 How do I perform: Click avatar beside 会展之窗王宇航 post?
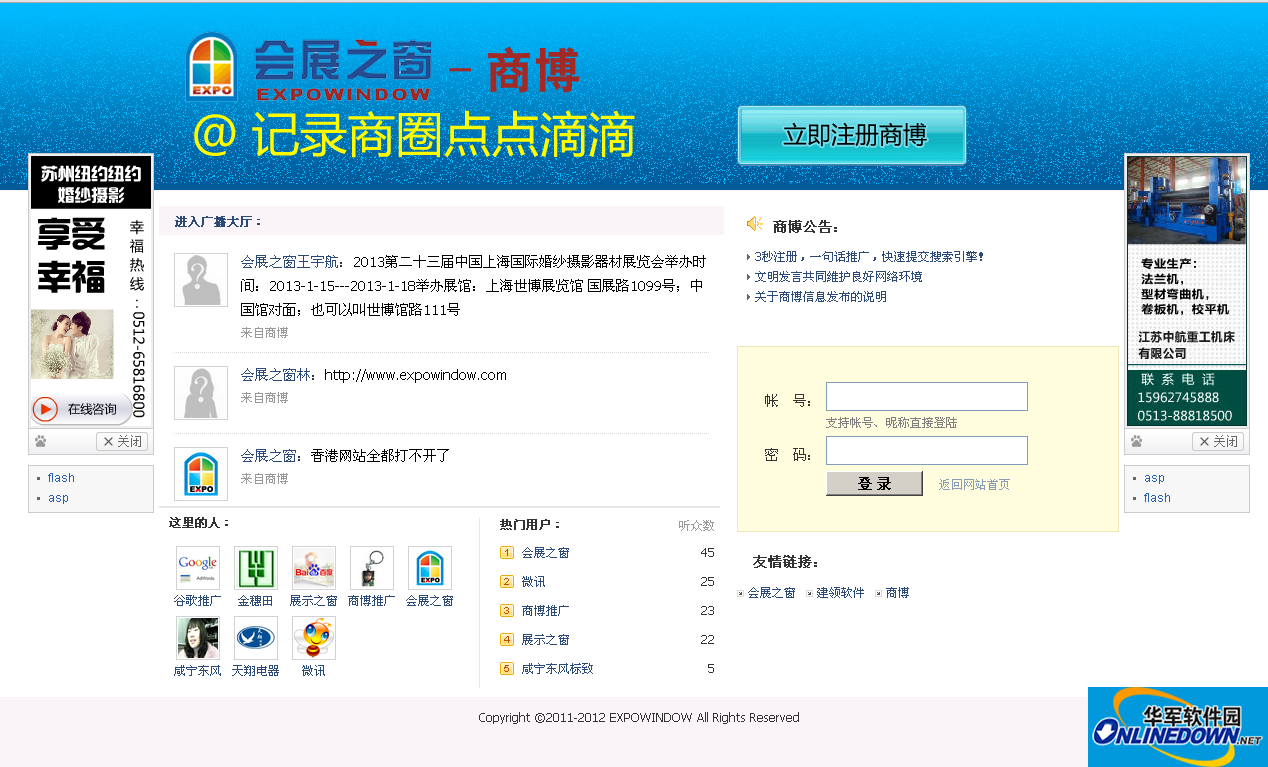[201, 280]
